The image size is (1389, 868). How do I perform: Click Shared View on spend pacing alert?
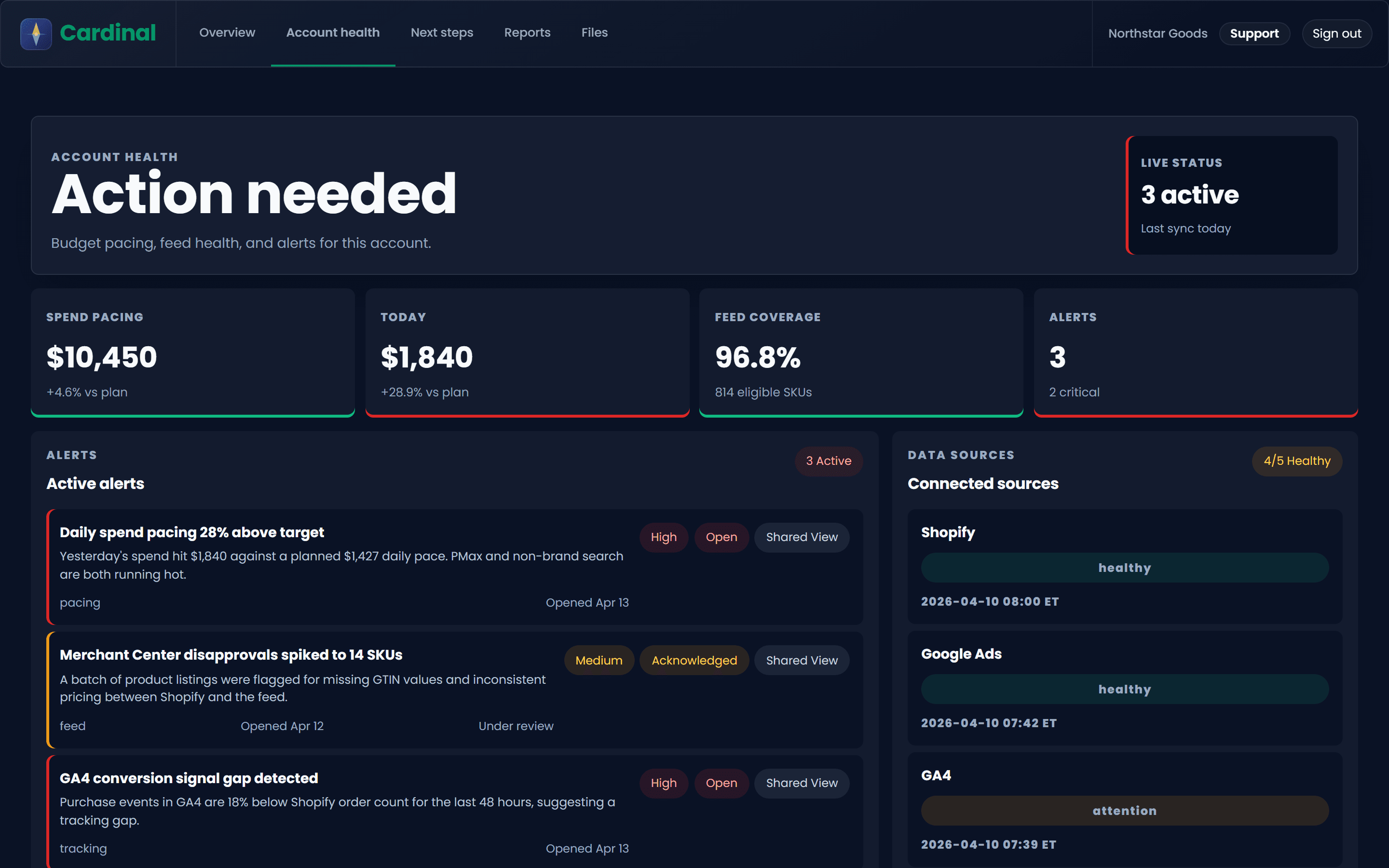[801, 537]
